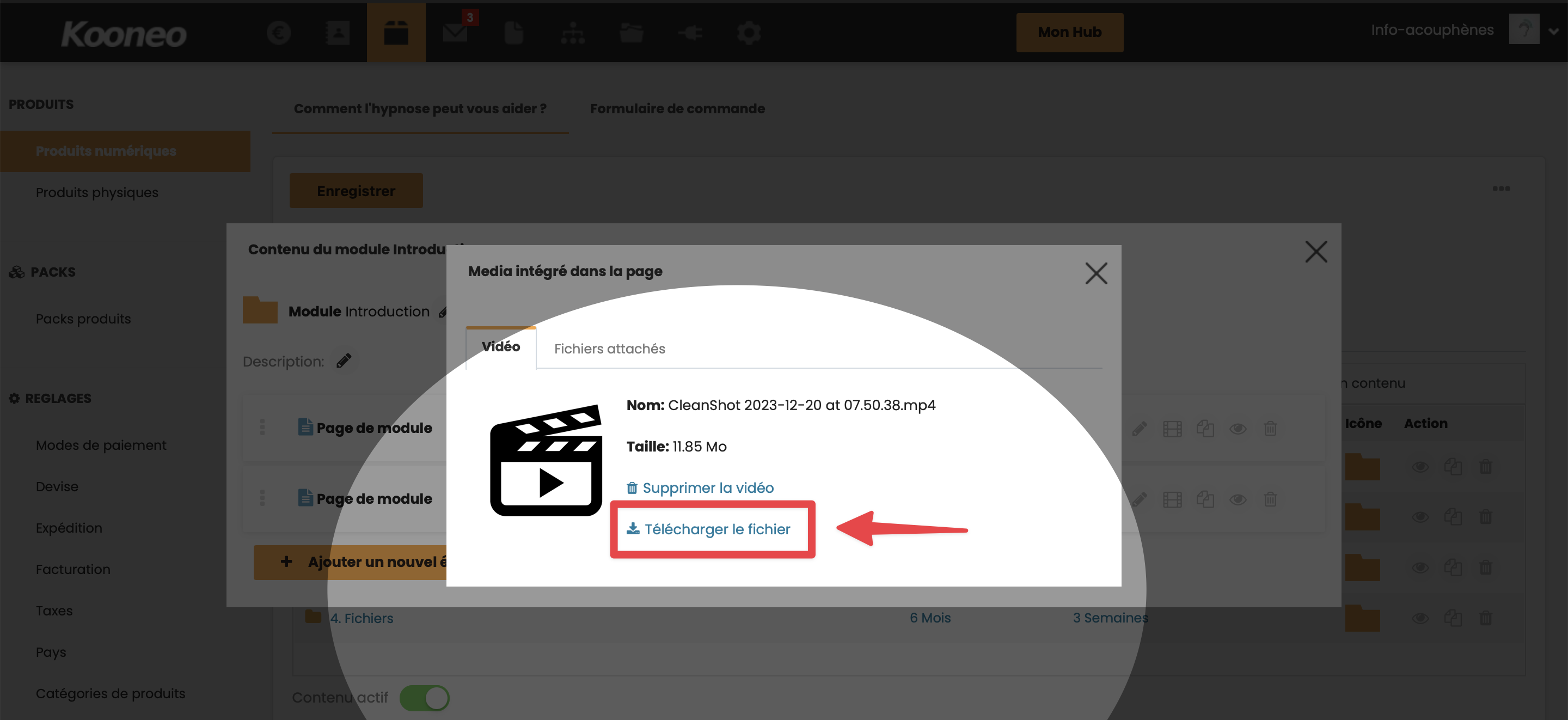Open the contacts icon in top navbar

(337, 32)
